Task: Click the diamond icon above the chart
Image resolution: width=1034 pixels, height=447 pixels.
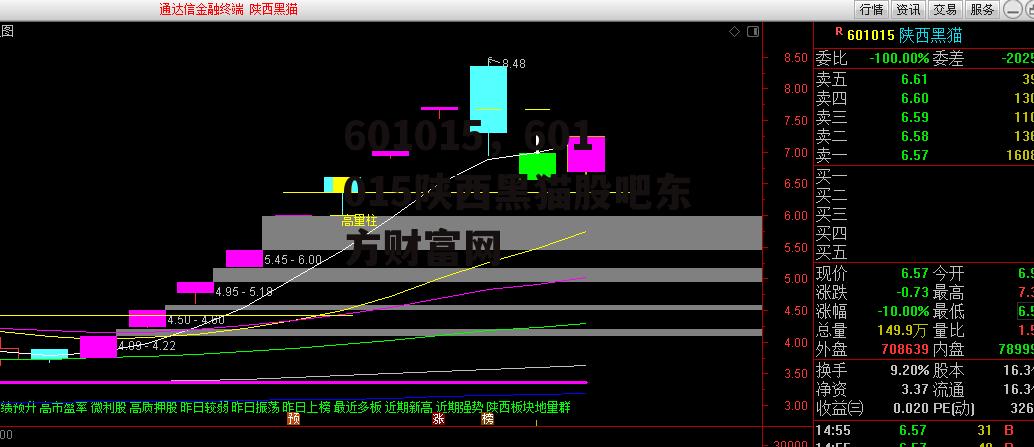Action: [x=735, y=31]
